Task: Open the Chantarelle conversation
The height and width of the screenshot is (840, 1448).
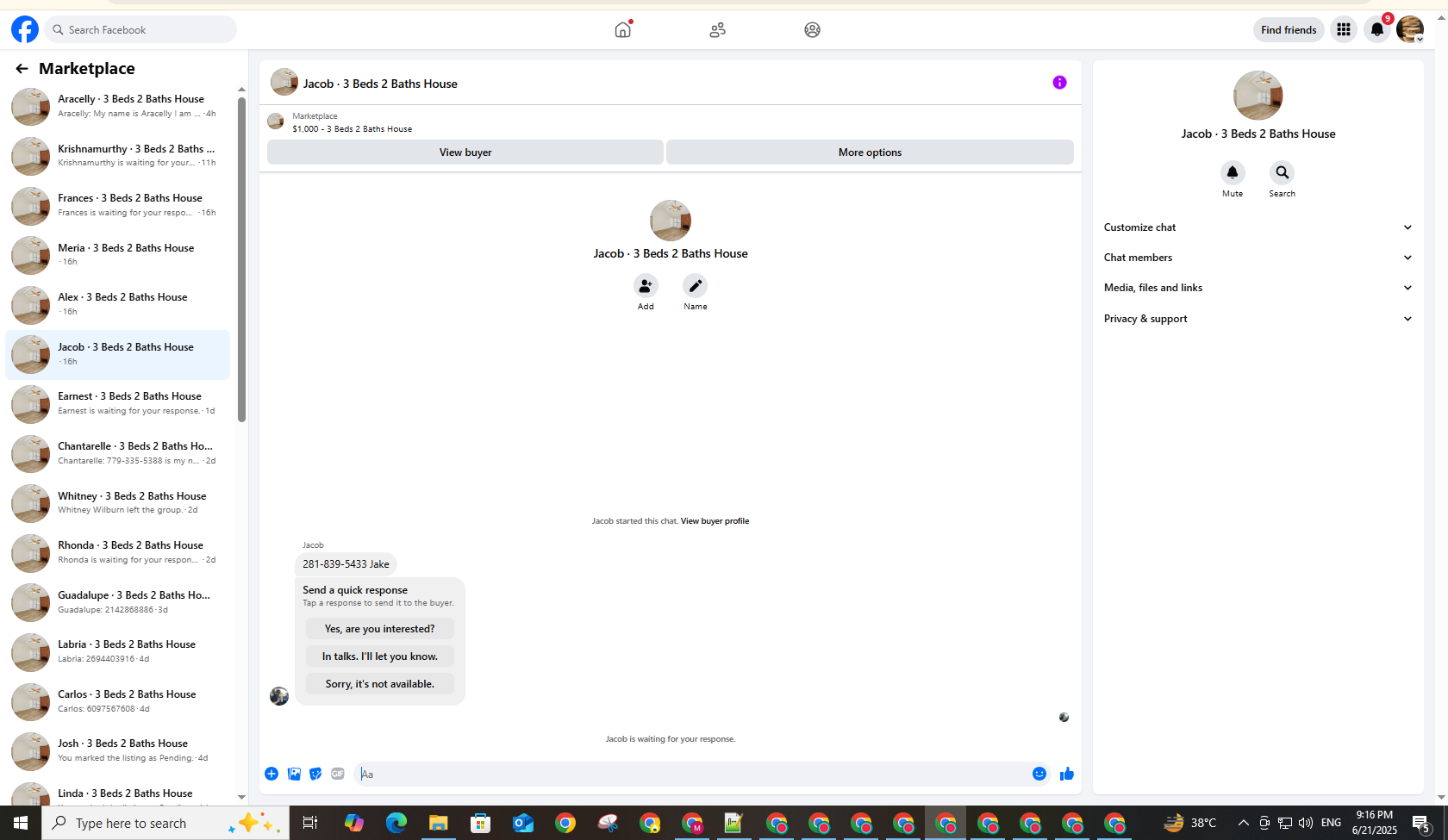Action: coord(118,453)
